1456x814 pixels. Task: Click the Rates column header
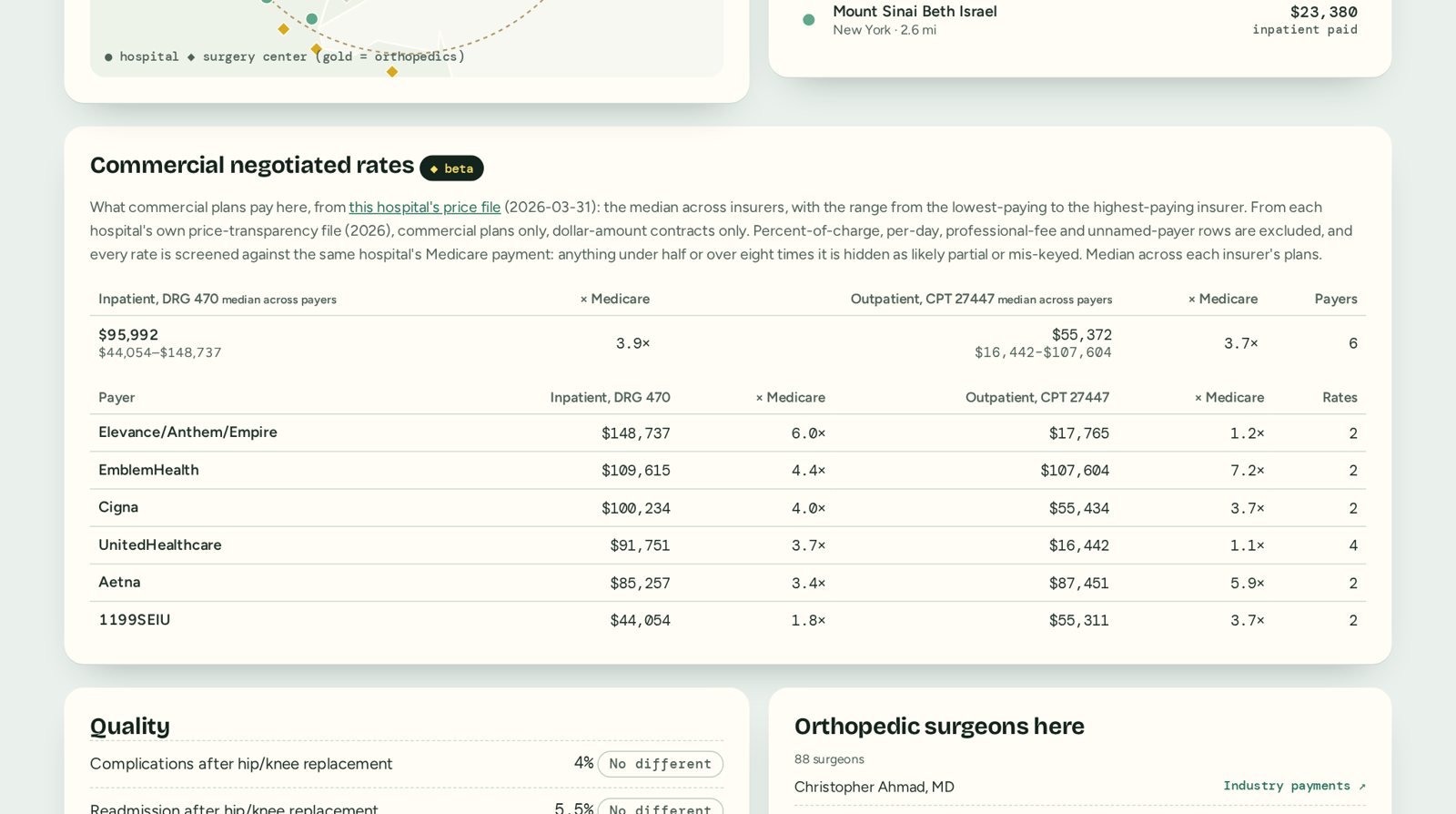tap(1340, 397)
